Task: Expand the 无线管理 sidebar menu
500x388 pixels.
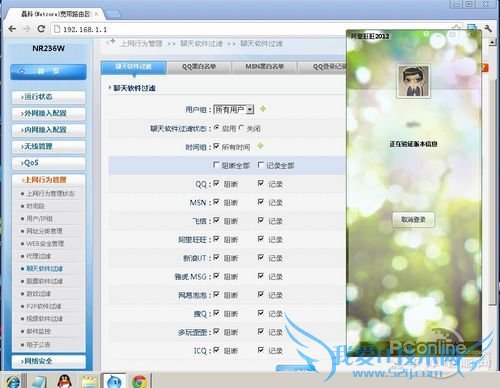Action: [x=49, y=146]
